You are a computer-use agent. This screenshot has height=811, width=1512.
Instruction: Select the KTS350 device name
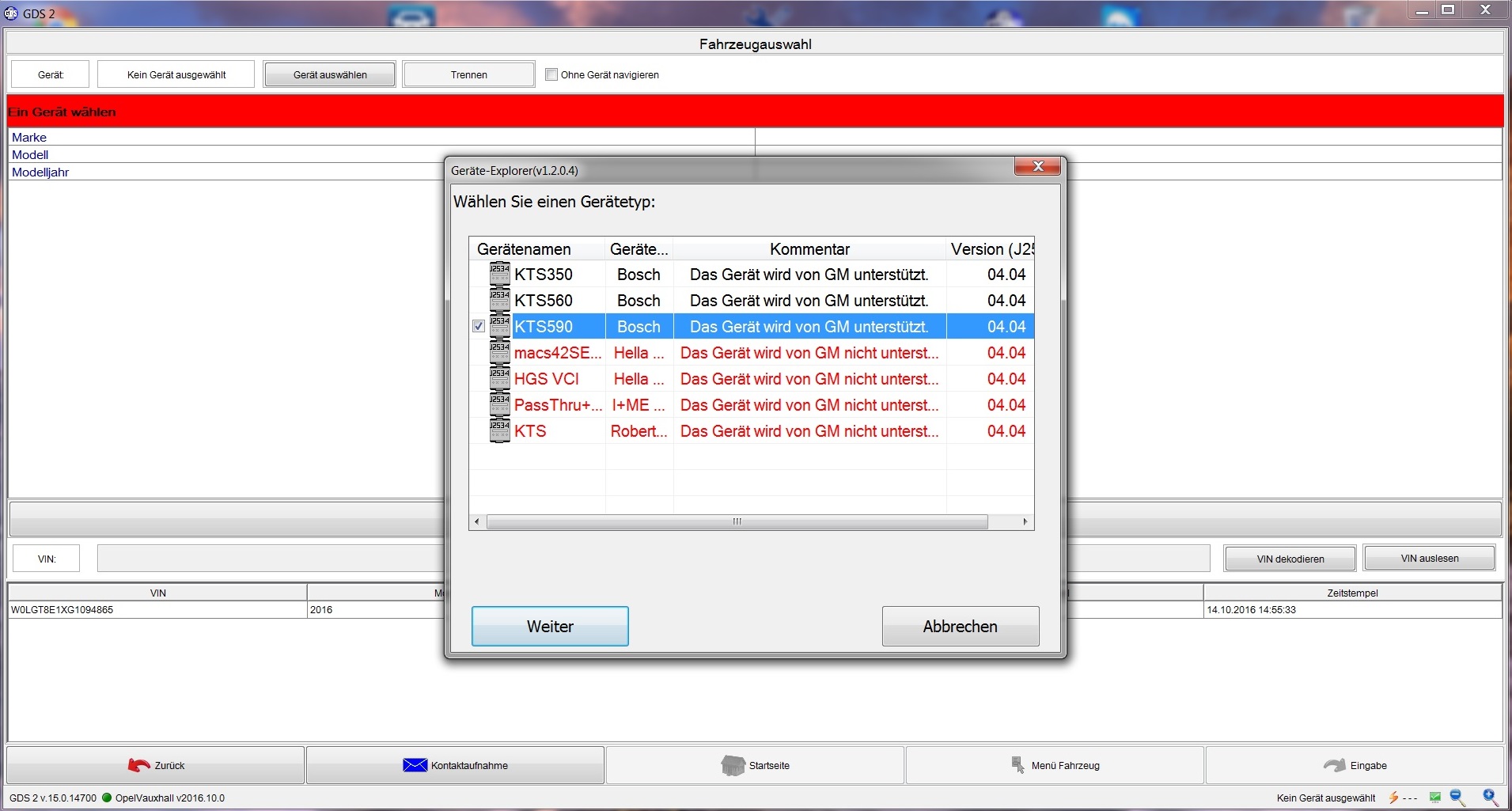544,275
